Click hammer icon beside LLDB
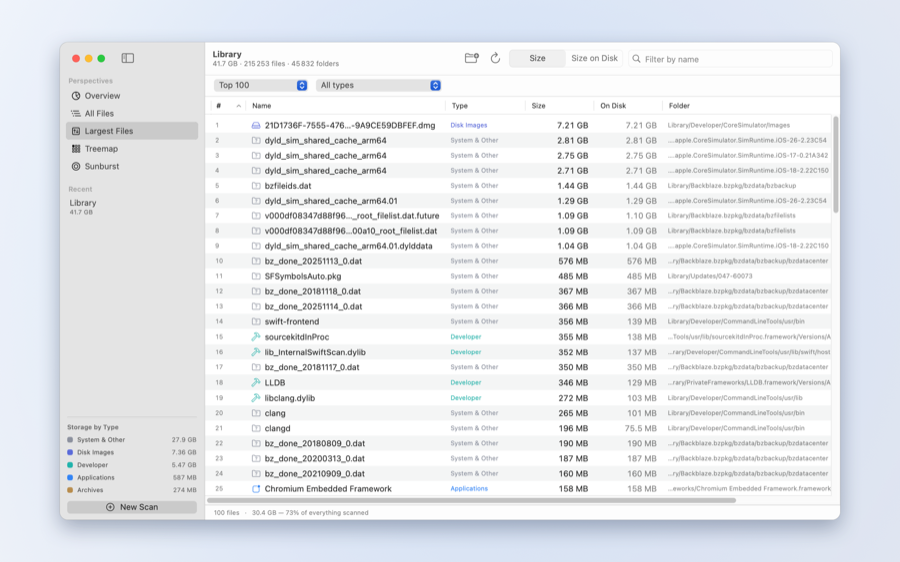Screen dimensions: 900x562 (256, 382)
